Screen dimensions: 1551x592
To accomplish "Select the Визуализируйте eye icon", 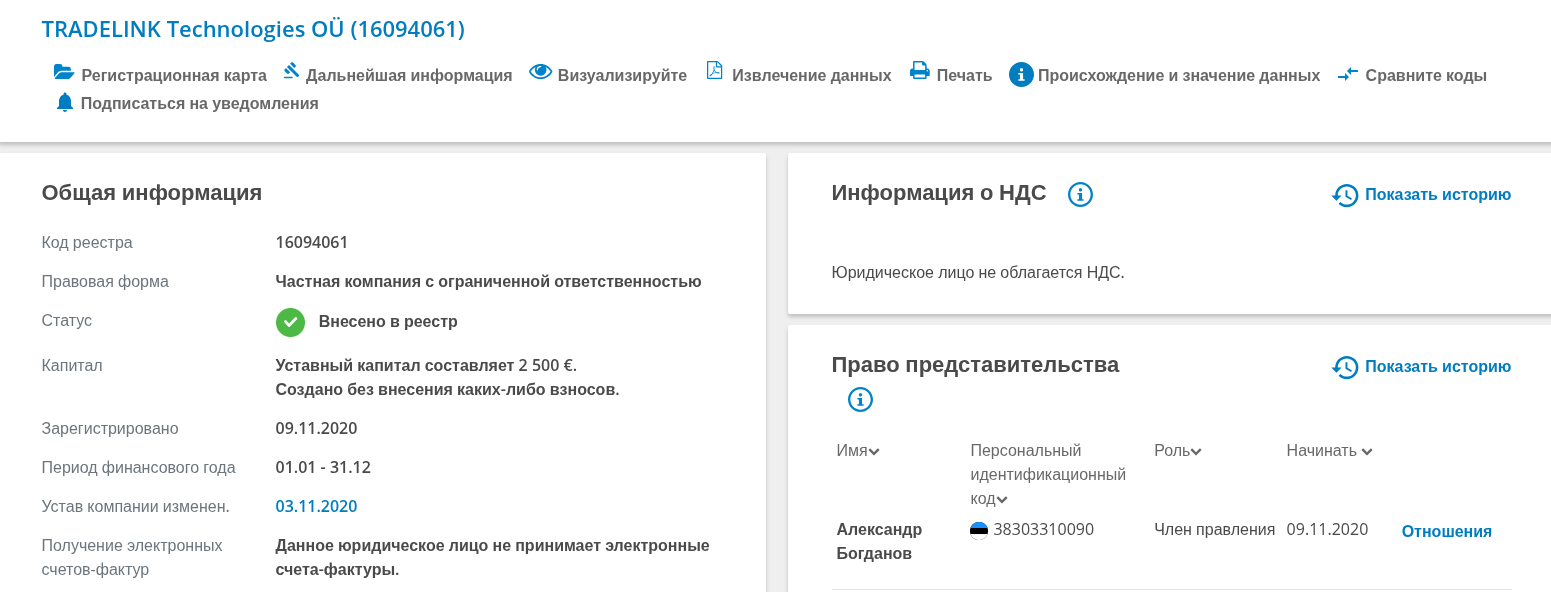I will tap(541, 71).
